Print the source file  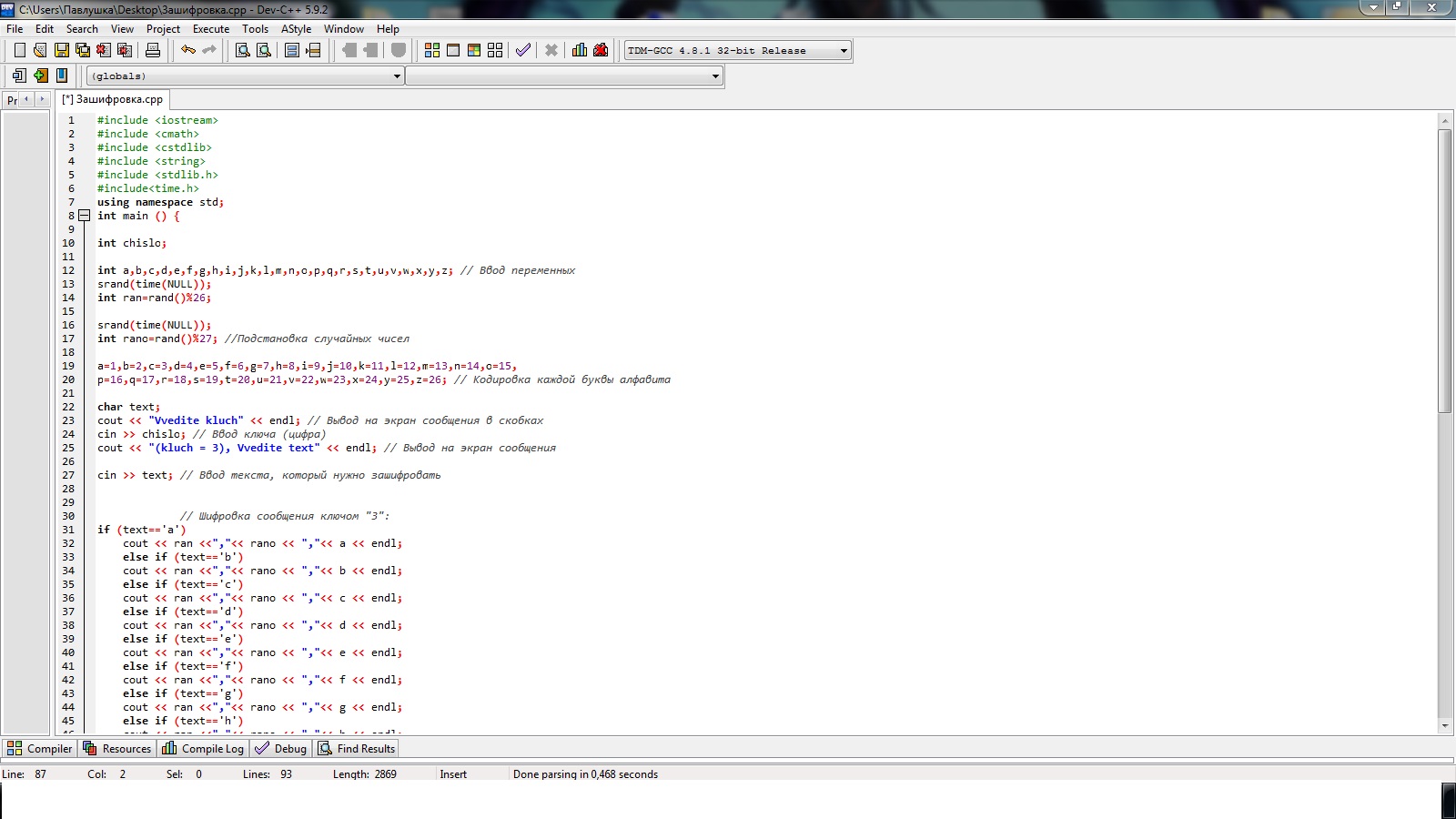tap(153, 50)
